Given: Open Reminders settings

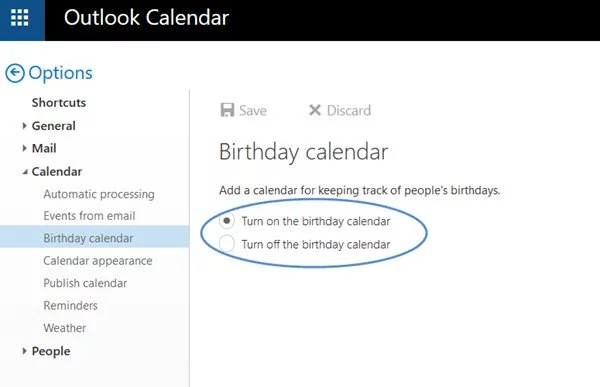Looking at the screenshot, I should [70, 305].
